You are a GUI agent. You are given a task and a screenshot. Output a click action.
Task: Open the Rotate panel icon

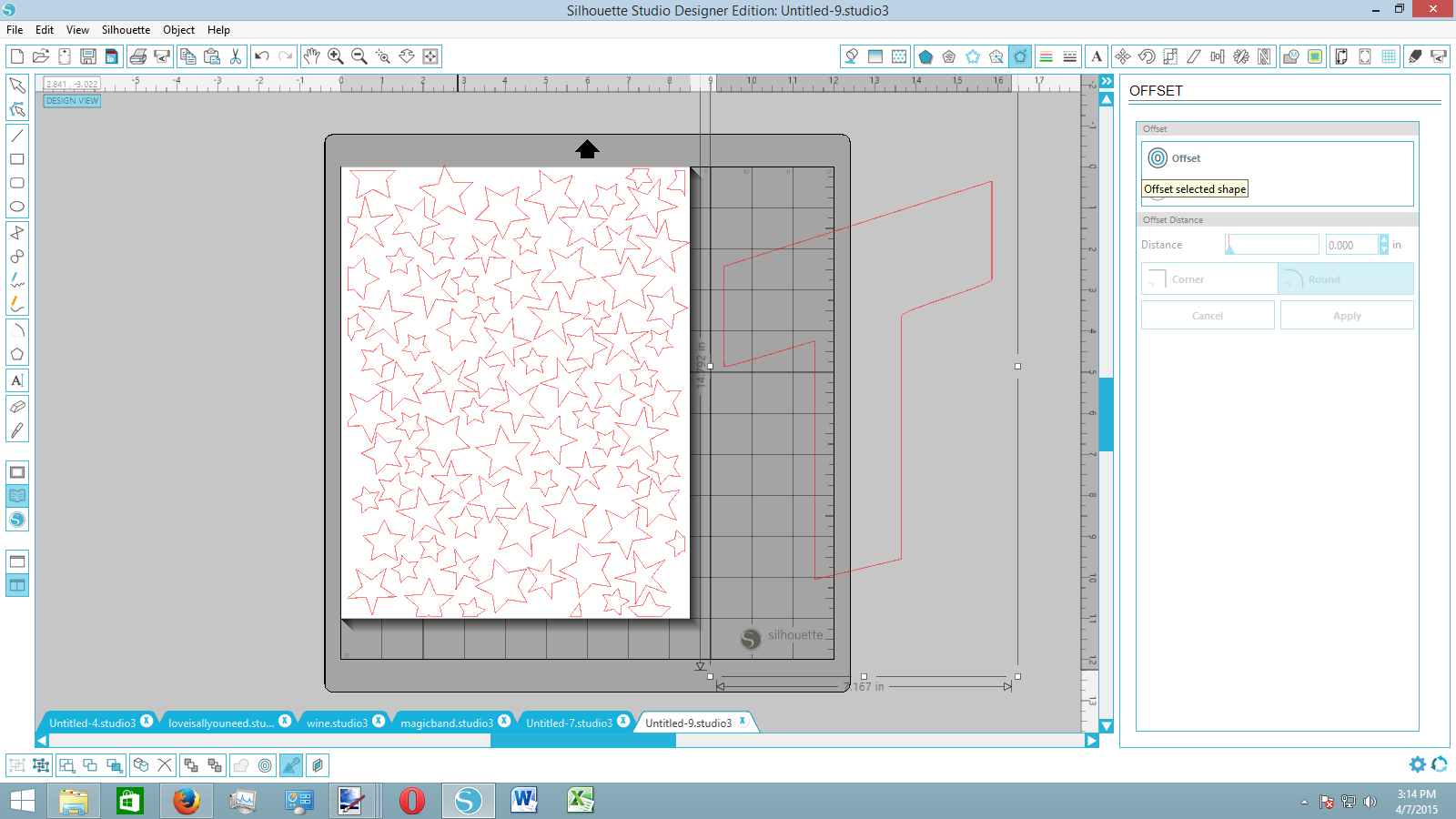click(x=1147, y=56)
